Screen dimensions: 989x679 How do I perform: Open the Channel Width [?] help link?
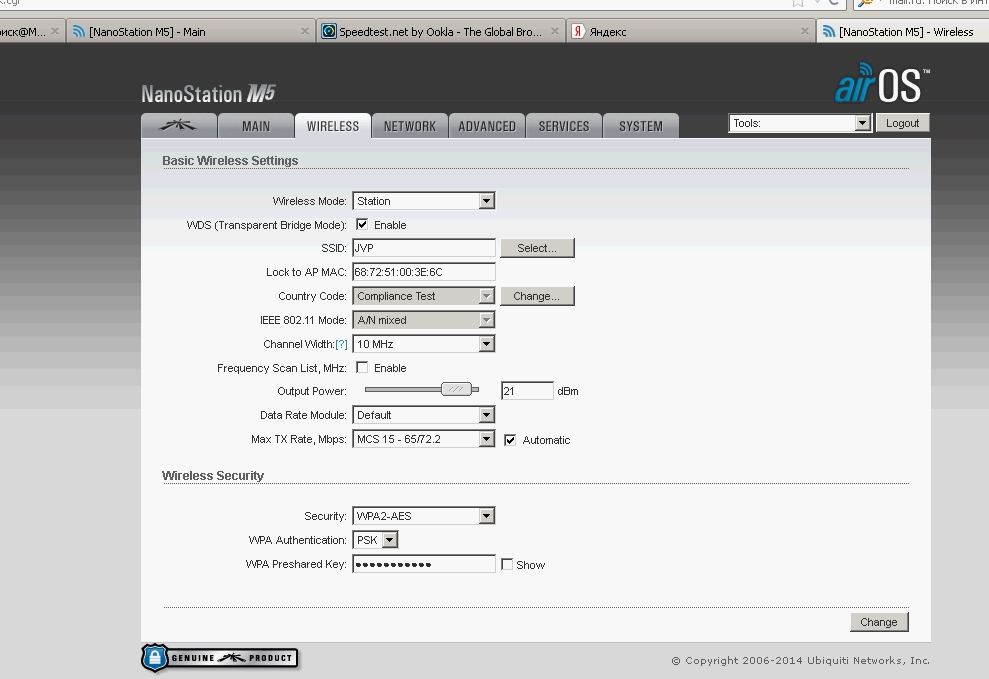tap(341, 344)
